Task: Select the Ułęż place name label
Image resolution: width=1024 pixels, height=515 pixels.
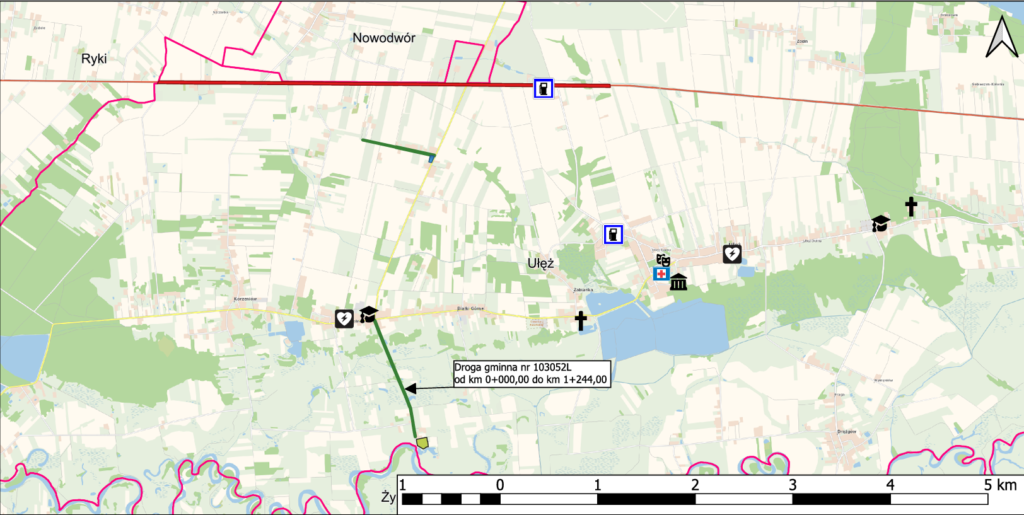Action: [x=541, y=263]
